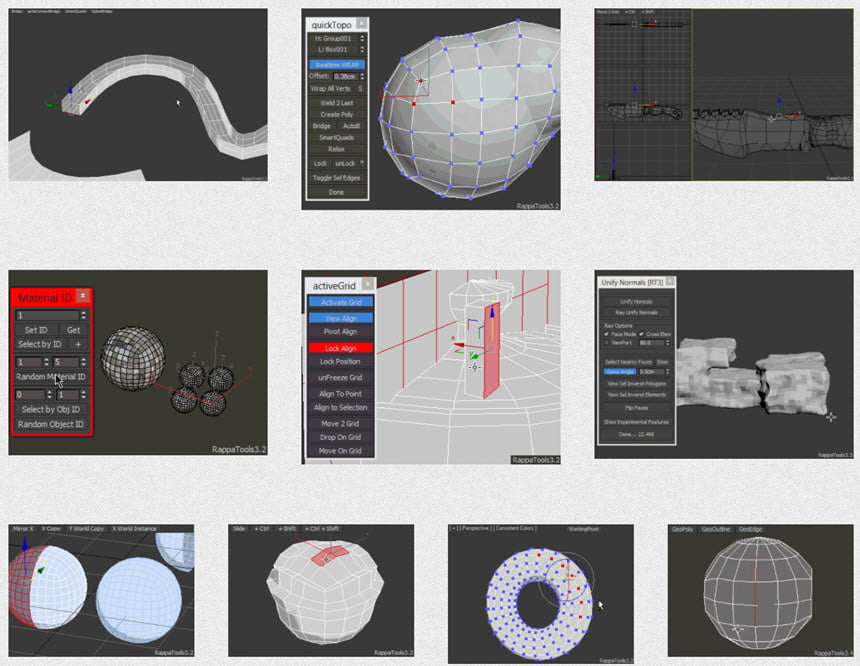The image size is (860, 666).
Task: Close the Material ID panel
Action: tap(83, 296)
